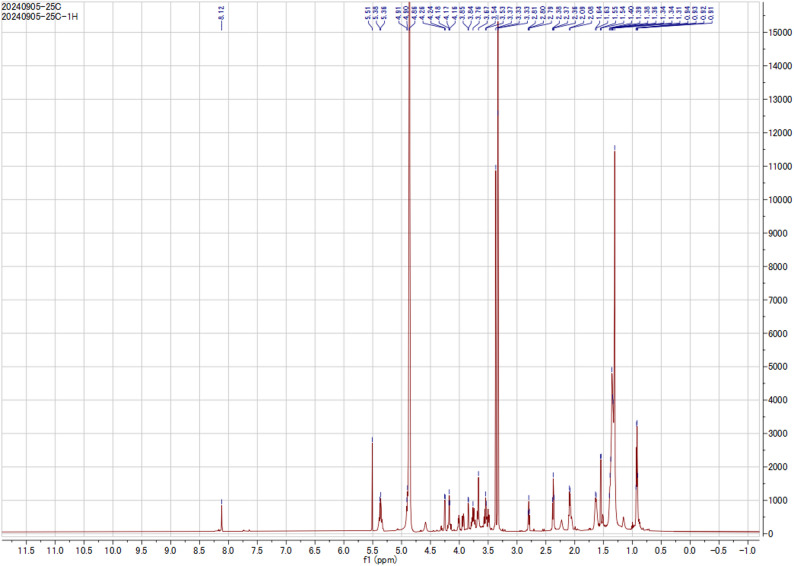
Task: Click the 8.5 ppm axis tick label
Action: tap(200, 550)
